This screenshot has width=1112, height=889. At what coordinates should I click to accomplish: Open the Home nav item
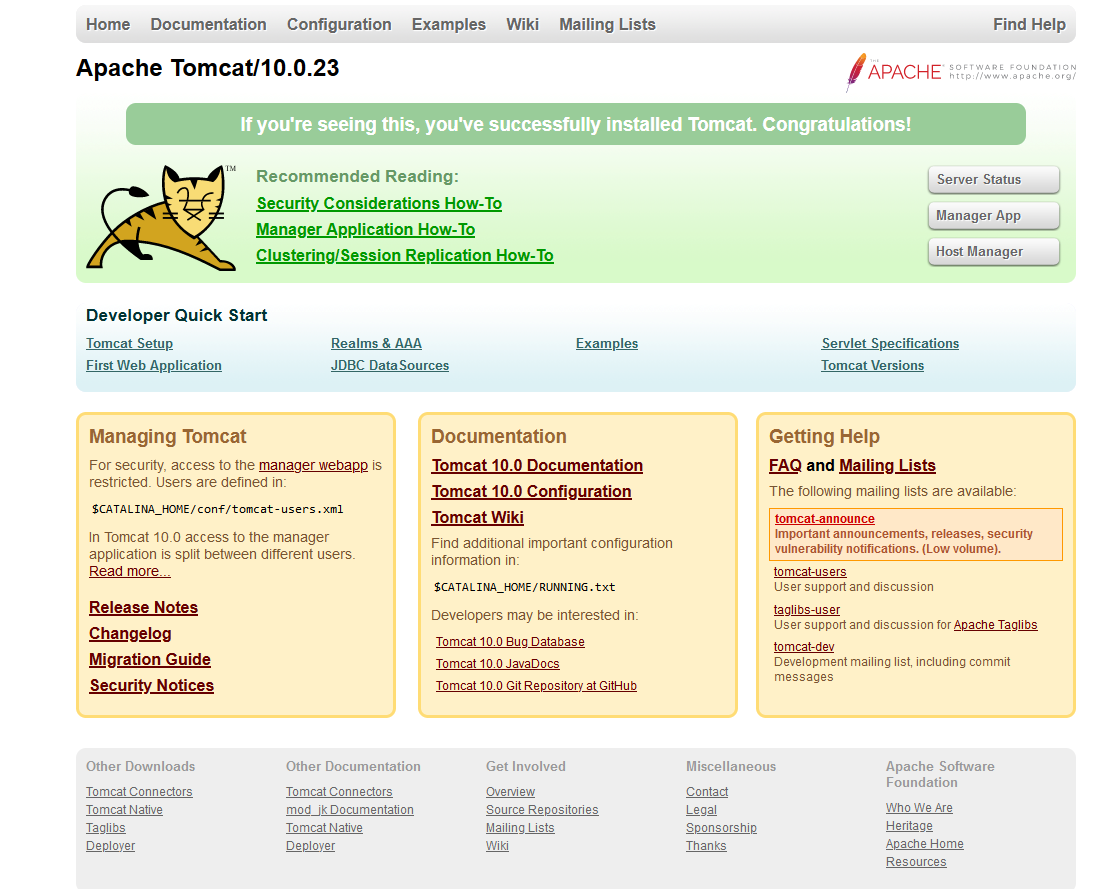108,24
